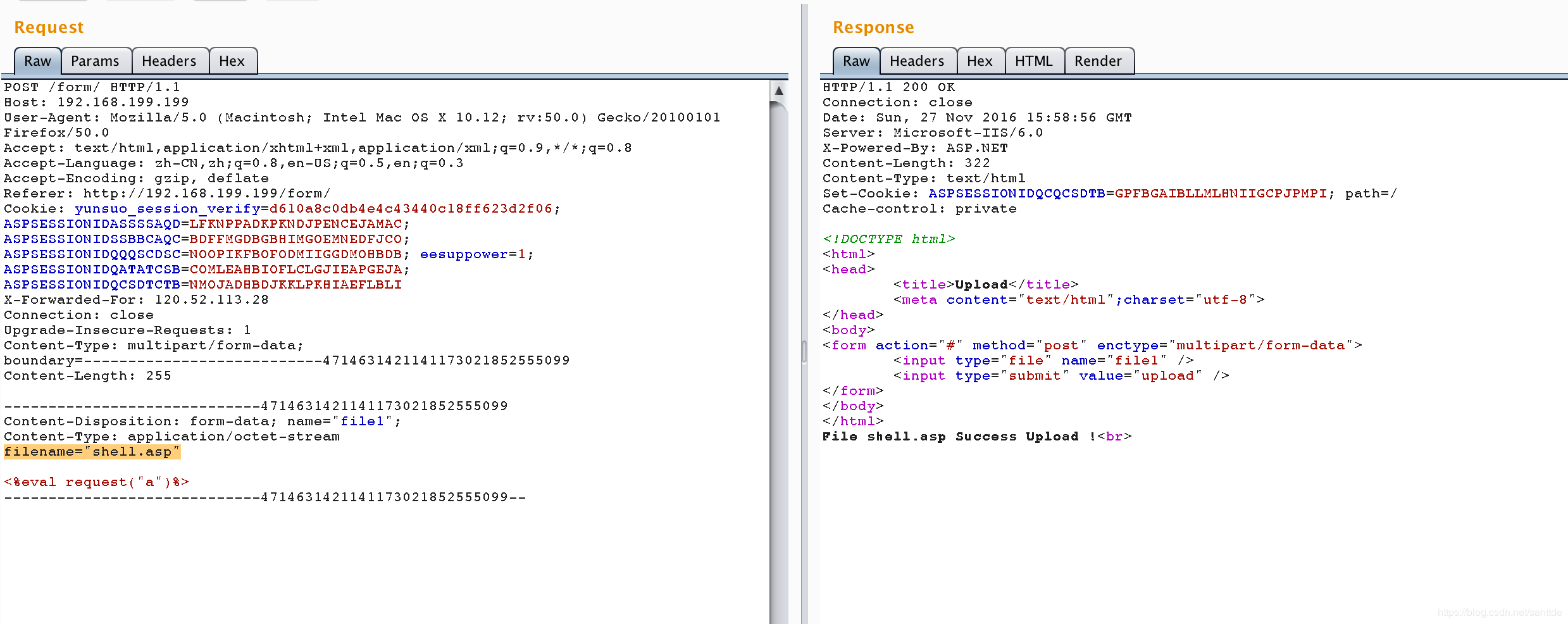
Task: Open the Response HTML tab
Action: pos(1034,61)
